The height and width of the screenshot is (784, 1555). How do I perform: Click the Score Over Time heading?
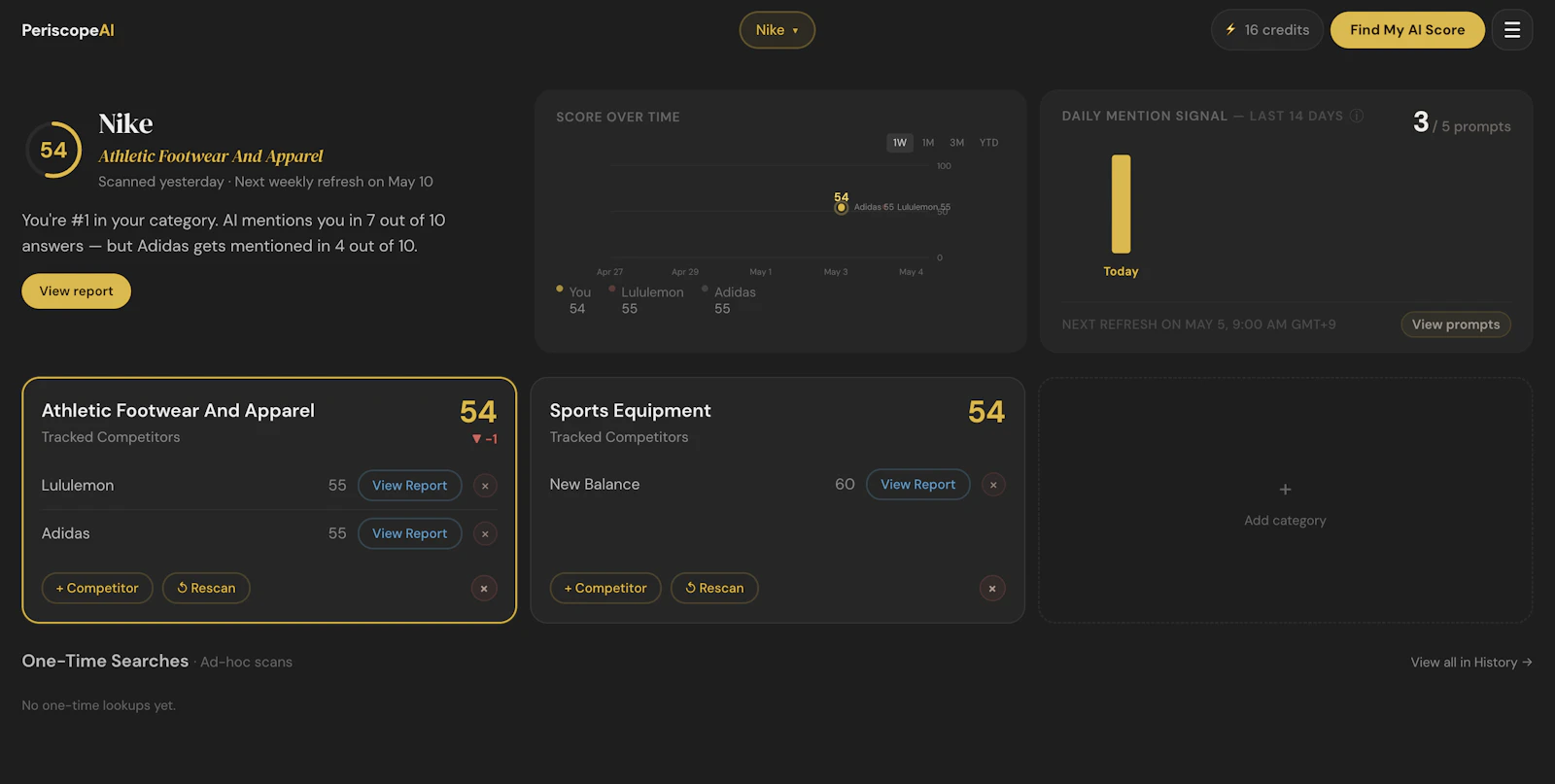[618, 118]
